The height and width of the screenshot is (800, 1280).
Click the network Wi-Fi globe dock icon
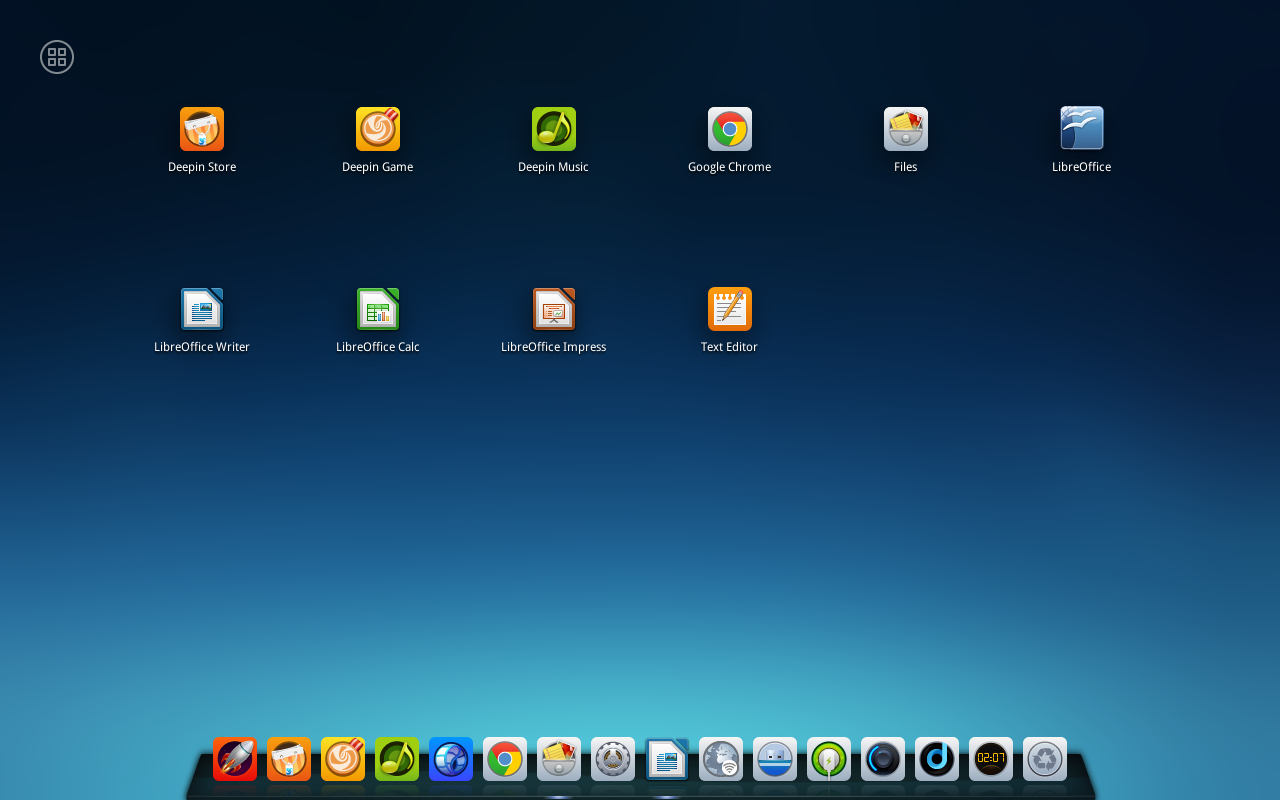coord(721,759)
